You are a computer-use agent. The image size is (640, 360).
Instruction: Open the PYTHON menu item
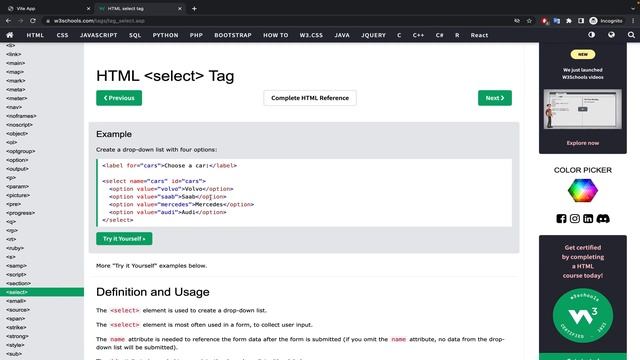coord(165,35)
